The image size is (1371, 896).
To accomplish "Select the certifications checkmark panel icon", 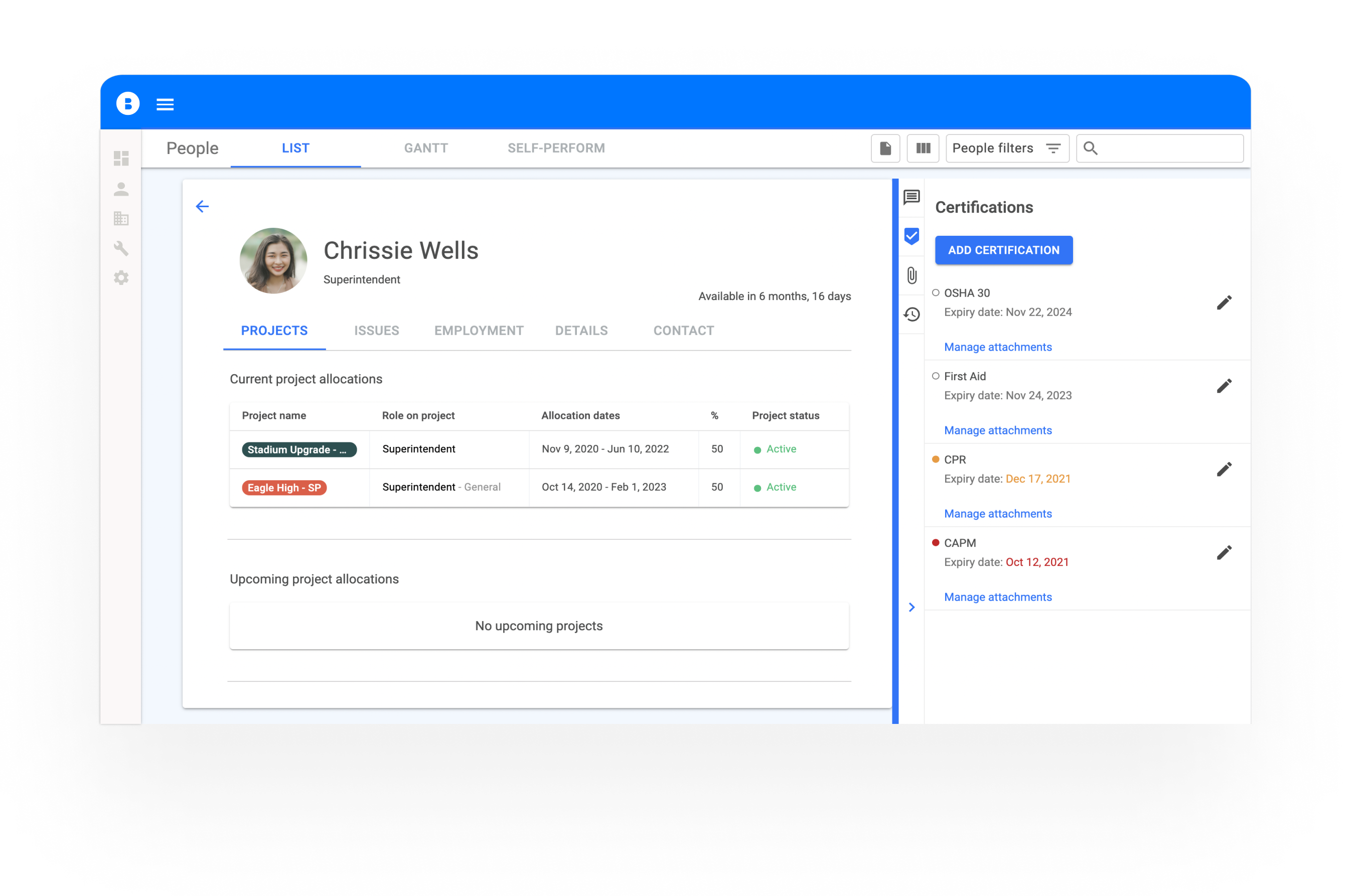I will coord(911,236).
